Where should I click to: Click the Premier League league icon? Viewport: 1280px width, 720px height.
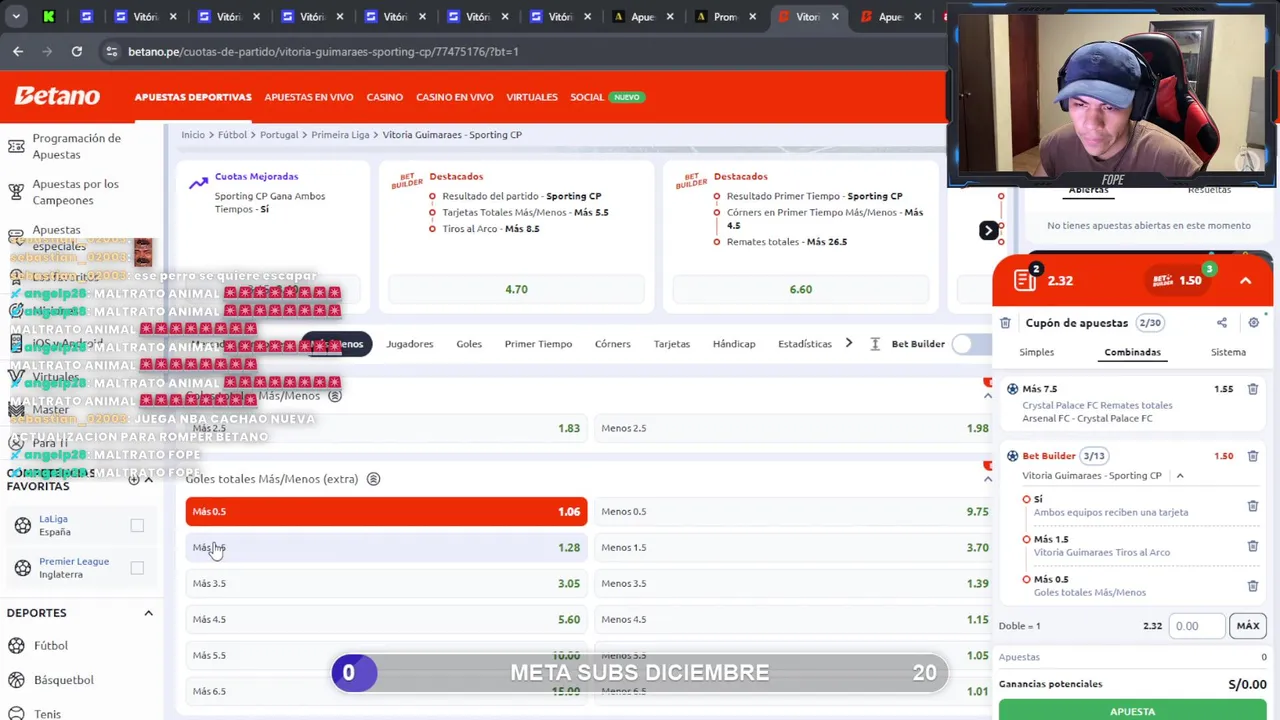click(x=23, y=568)
